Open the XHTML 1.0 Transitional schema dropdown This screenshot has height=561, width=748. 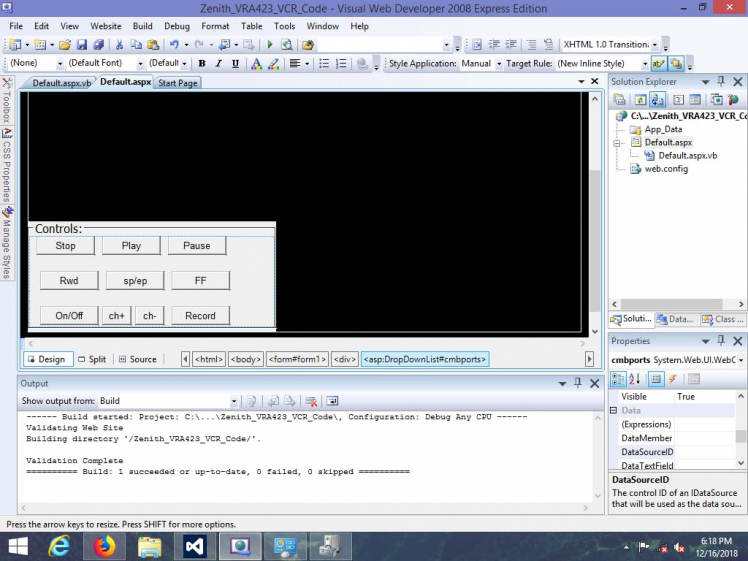(x=655, y=45)
